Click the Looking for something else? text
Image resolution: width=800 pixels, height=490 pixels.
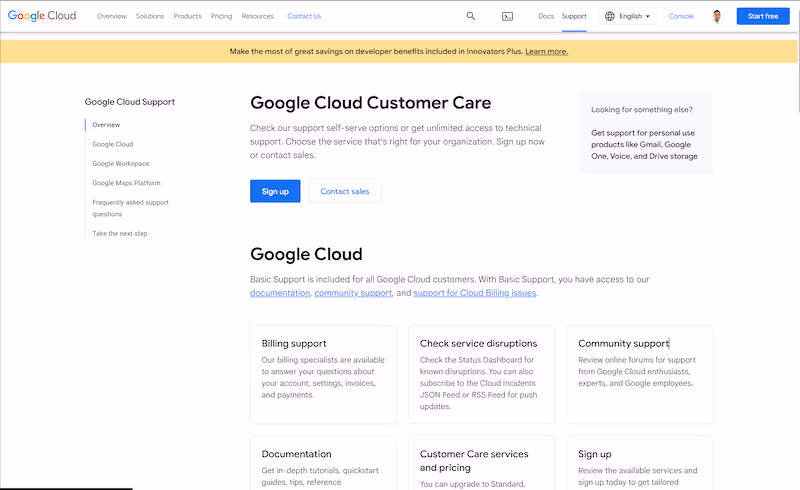[x=642, y=109]
